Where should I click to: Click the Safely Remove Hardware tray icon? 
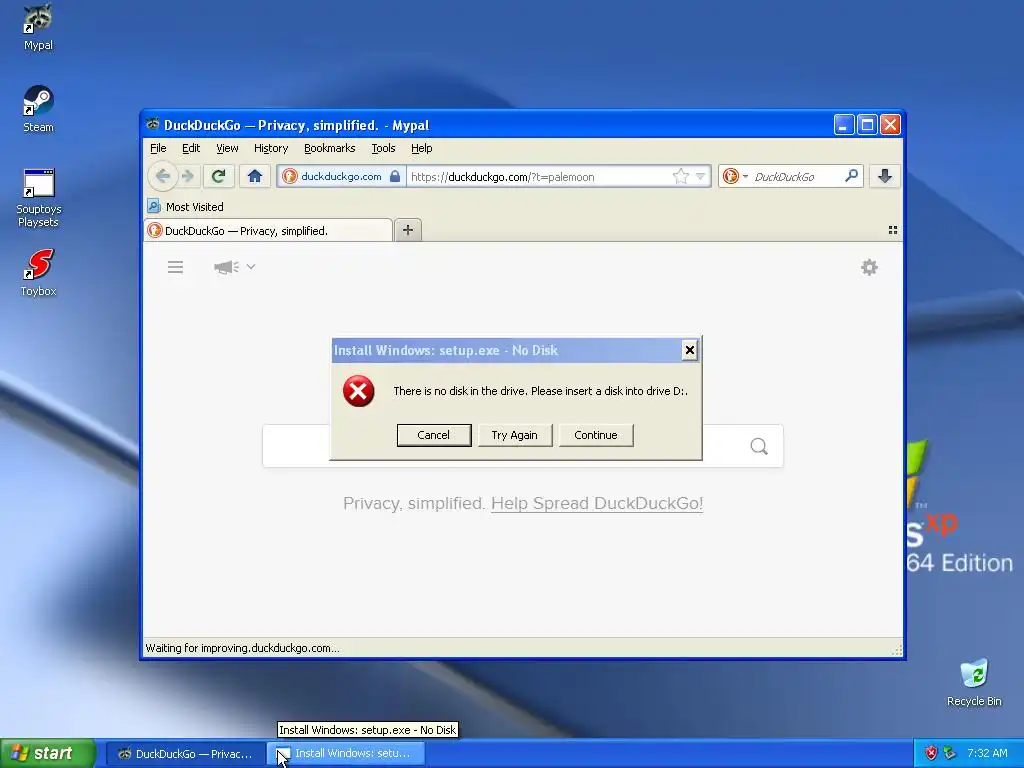949,753
